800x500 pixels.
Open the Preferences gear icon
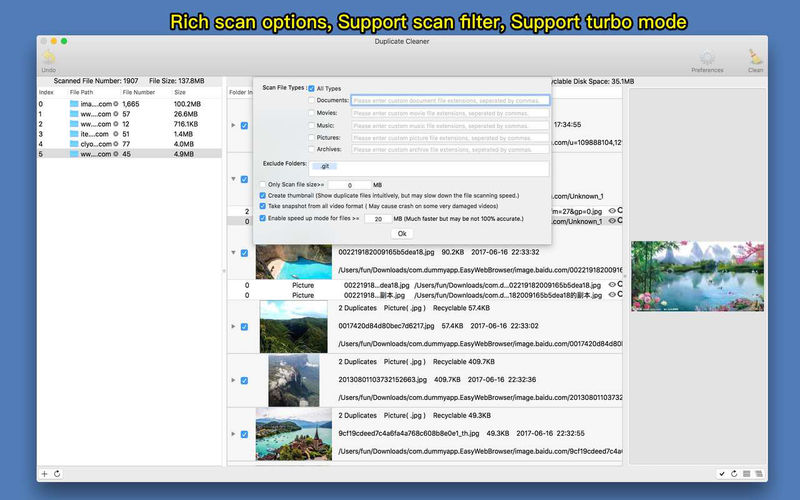(707, 57)
